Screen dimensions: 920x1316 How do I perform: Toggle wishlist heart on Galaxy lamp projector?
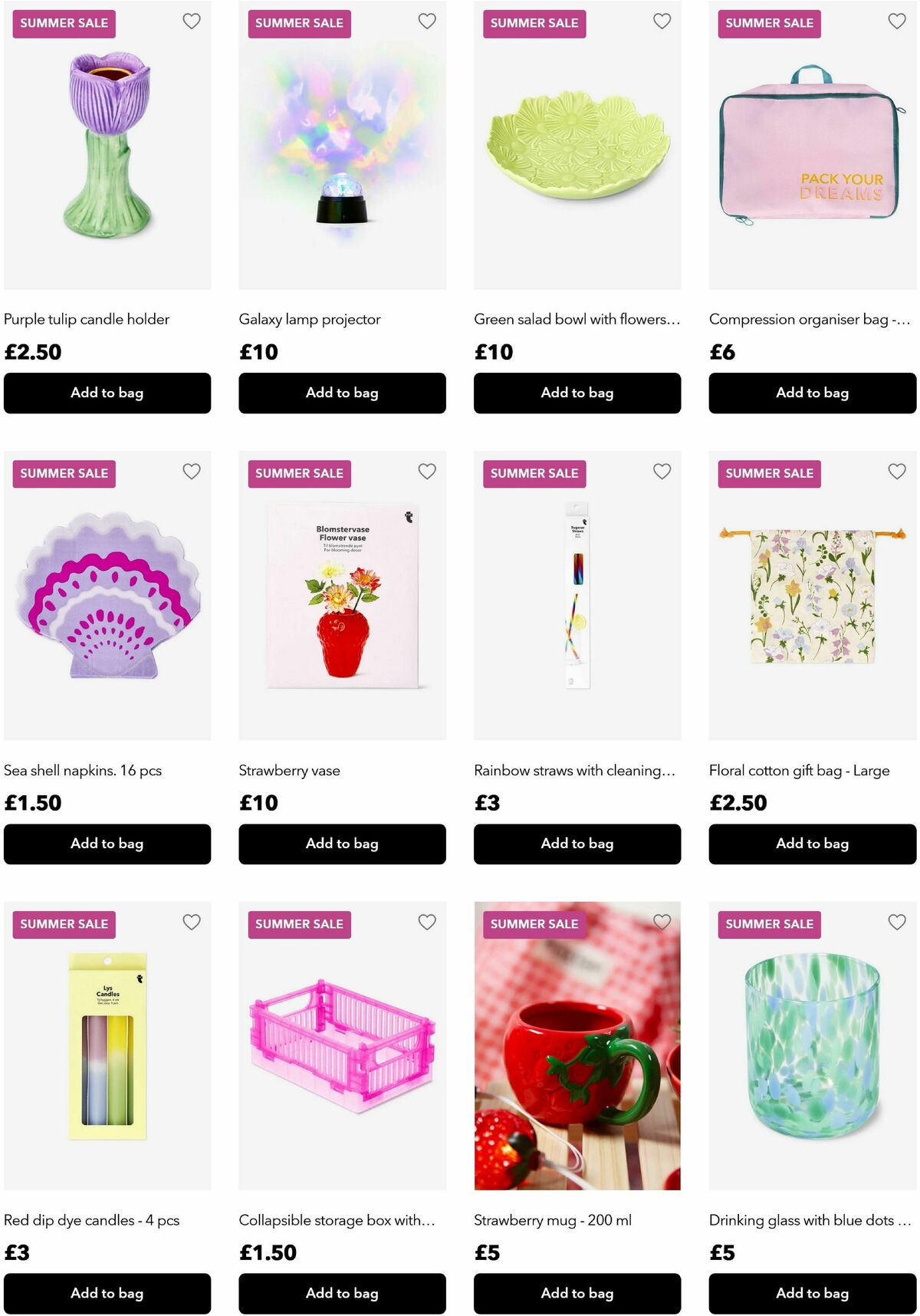coord(427,21)
